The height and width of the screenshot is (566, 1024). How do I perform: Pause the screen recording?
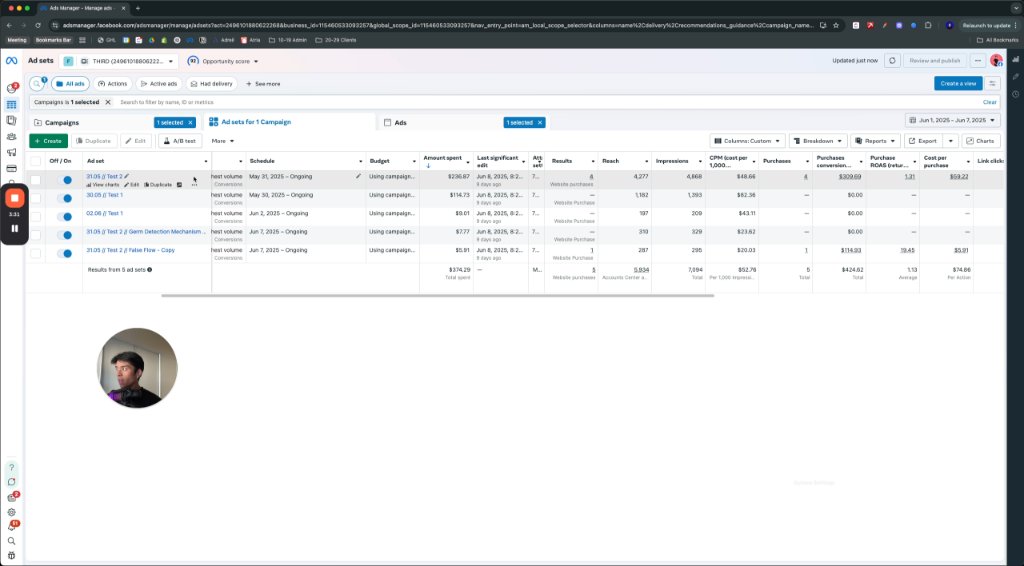pyautogui.click(x=14, y=228)
